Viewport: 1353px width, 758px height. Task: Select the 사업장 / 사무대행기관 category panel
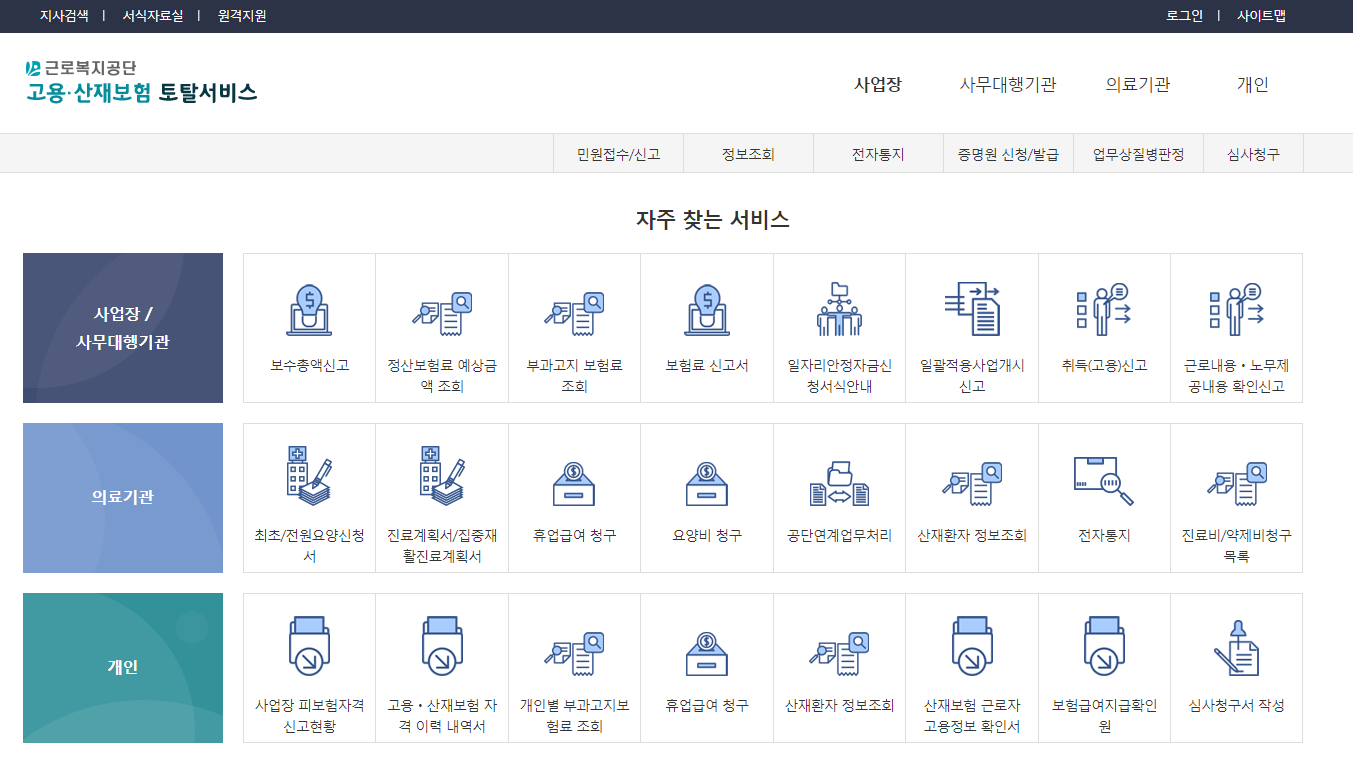(x=123, y=328)
